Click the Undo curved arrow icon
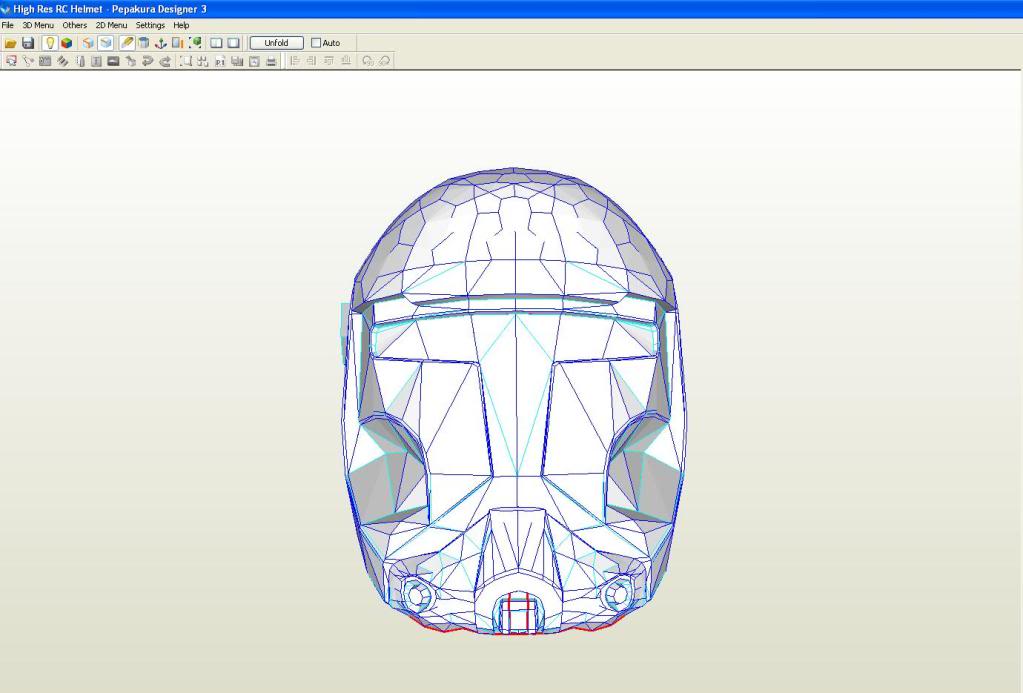This screenshot has width=1023, height=693. pos(147,61)
